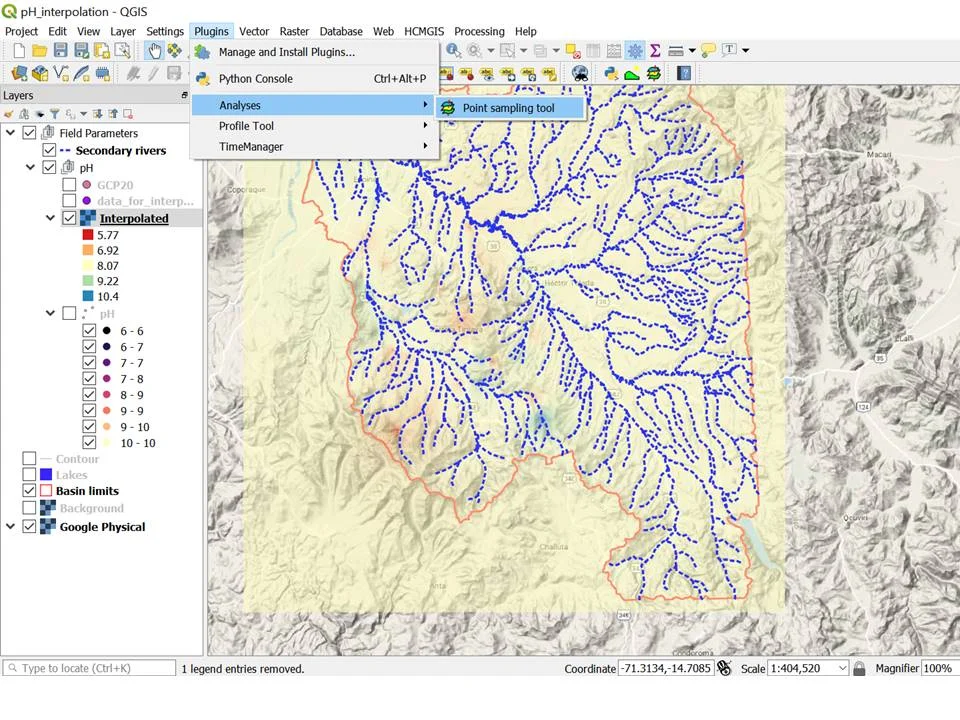Click the filter legend funnel icon

click(54, 114)
